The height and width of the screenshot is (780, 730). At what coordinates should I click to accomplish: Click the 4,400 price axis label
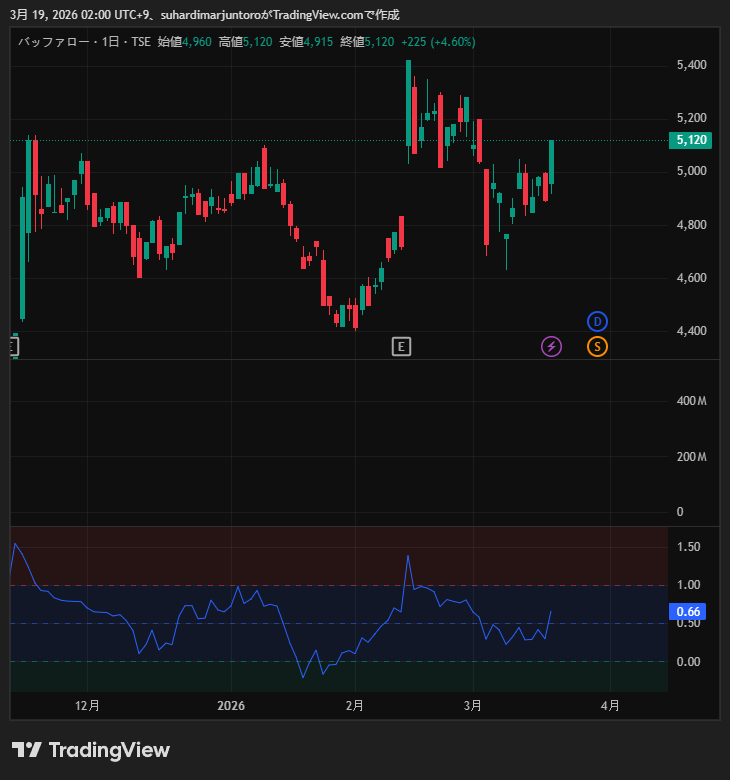pyautogui.click(x=691, y=331)
